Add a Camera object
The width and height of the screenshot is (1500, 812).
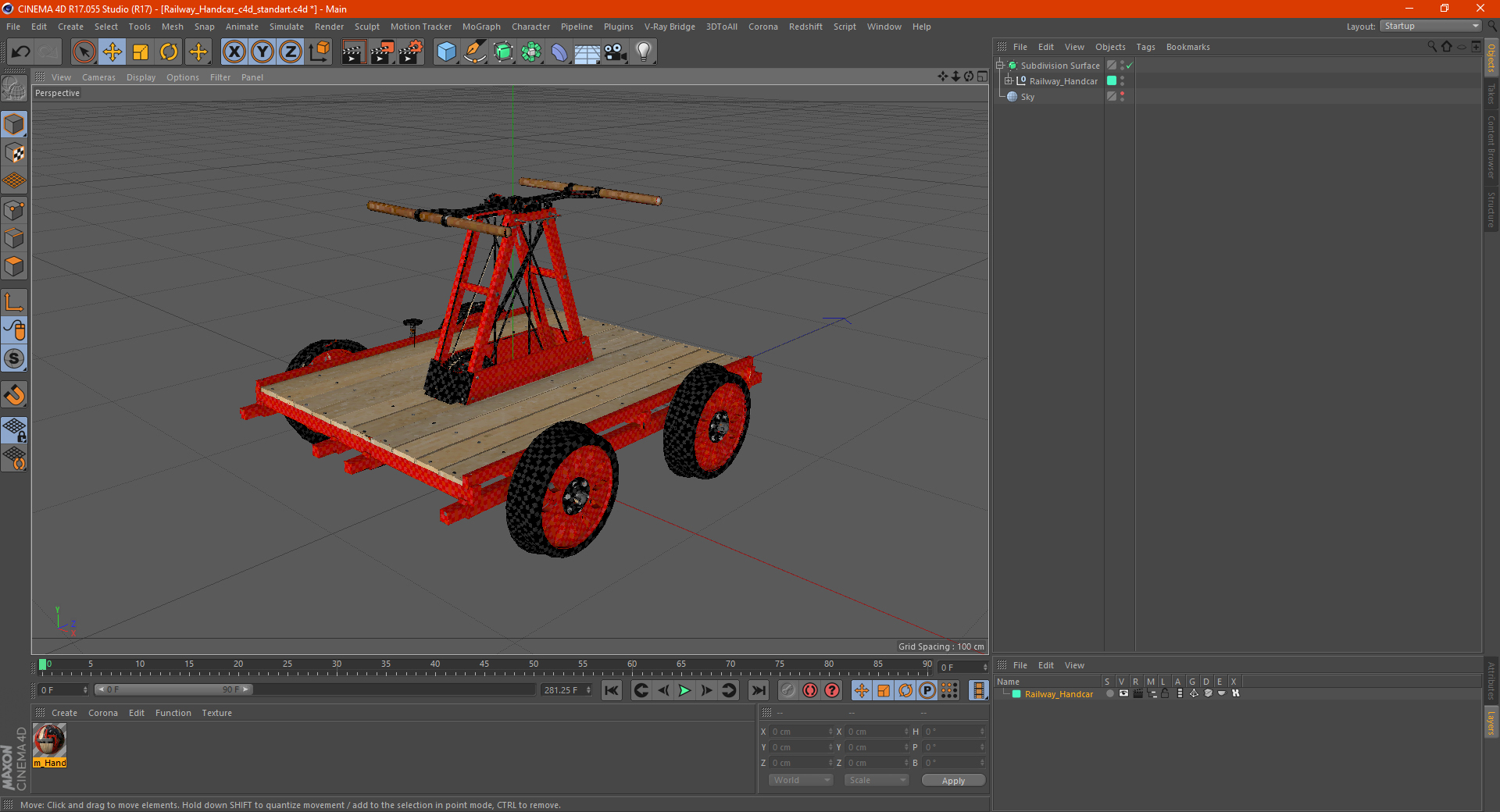click(616, 52)
